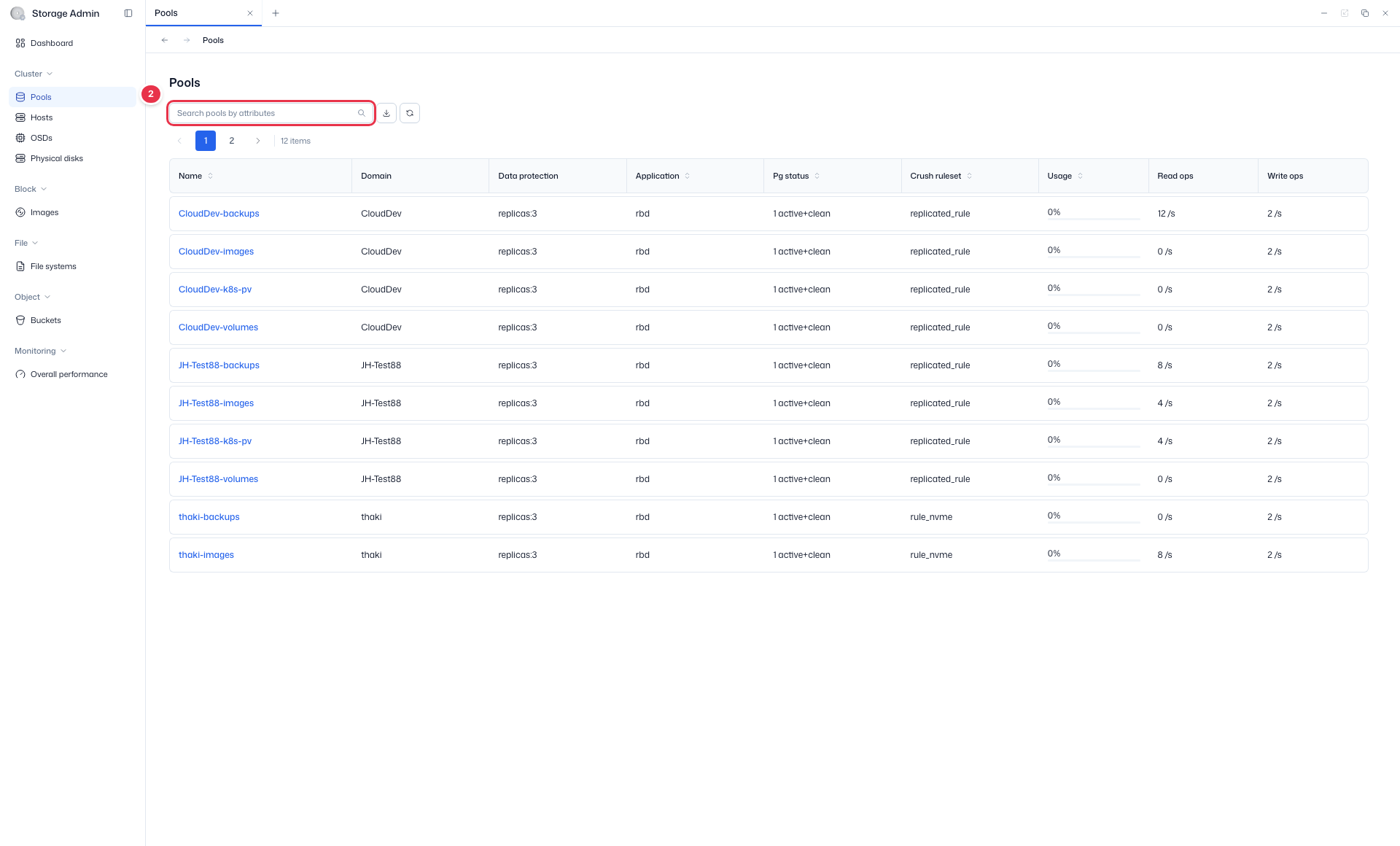1400x846 pixels.
Task: Select page 1 button
Action: click(206, 141)
